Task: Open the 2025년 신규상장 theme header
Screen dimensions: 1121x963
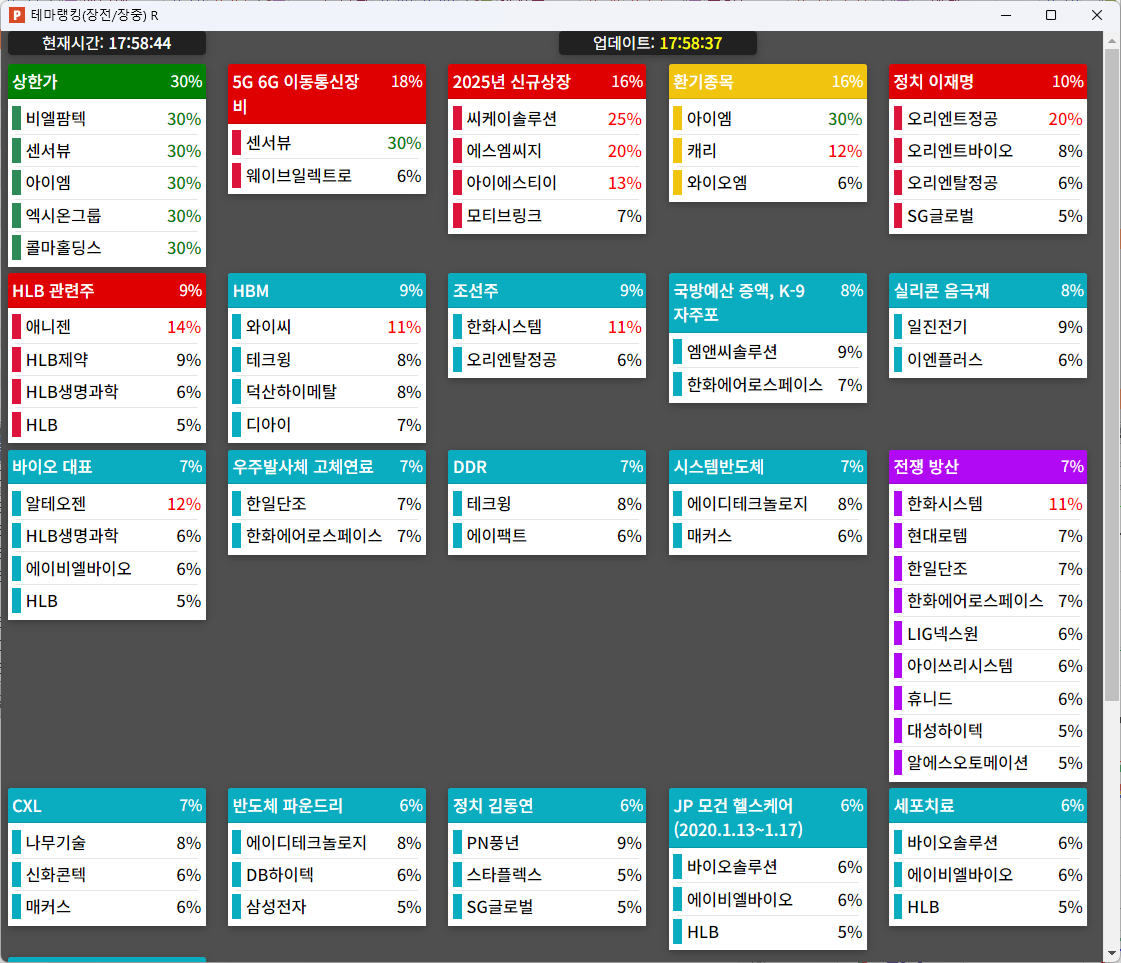Action: tap(547, 82)
